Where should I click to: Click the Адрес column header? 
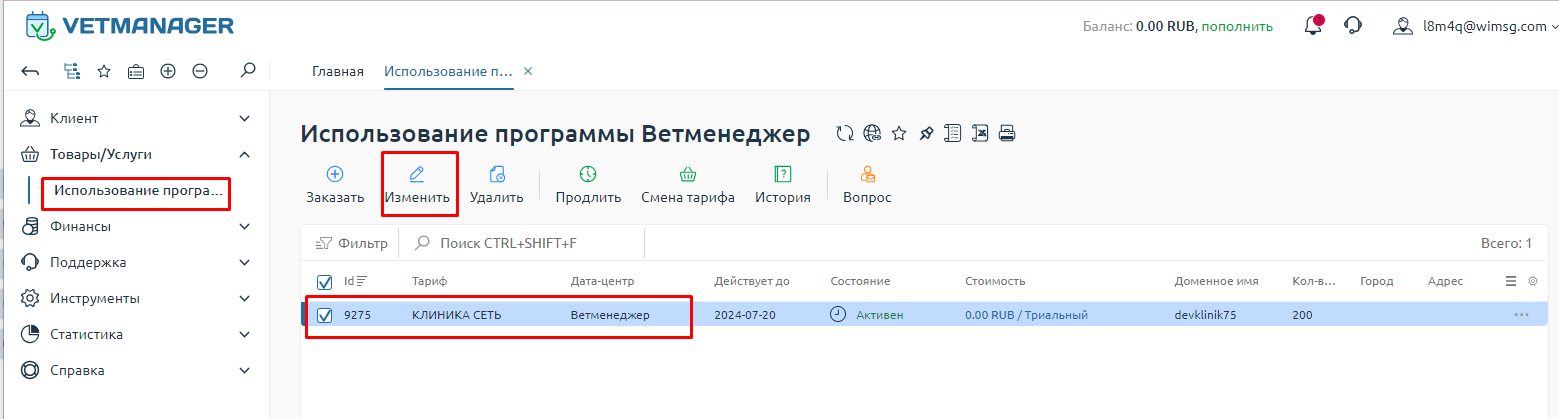pos(1445,281)
